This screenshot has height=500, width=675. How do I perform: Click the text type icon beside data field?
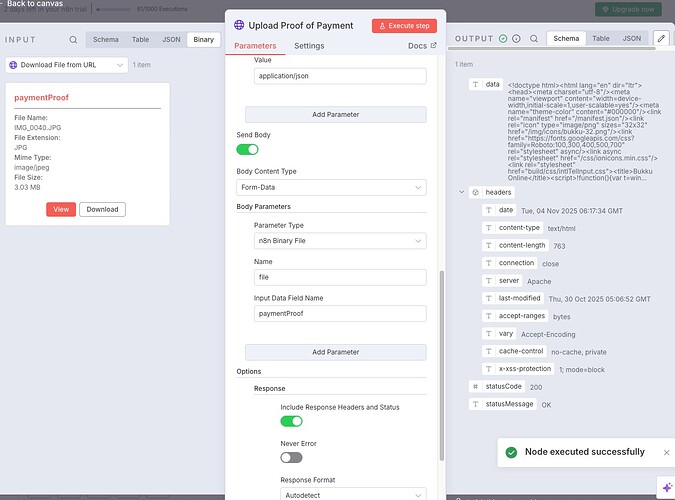click(x=475, y=84)
